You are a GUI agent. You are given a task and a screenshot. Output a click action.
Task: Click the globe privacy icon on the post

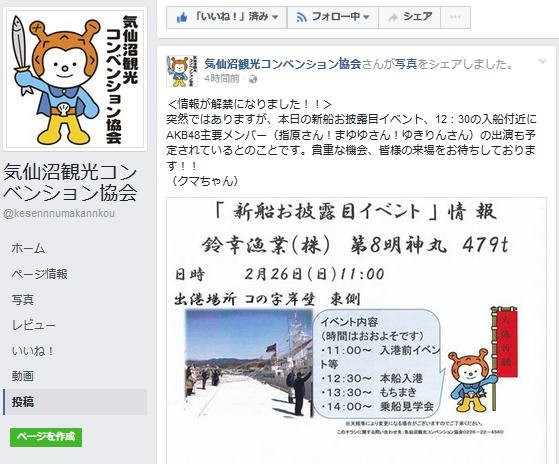point(253,79)
